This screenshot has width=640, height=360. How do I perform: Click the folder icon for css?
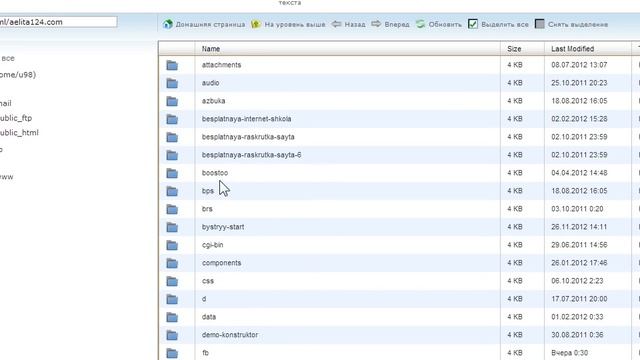pyautogui.click(x=172, y=281)
